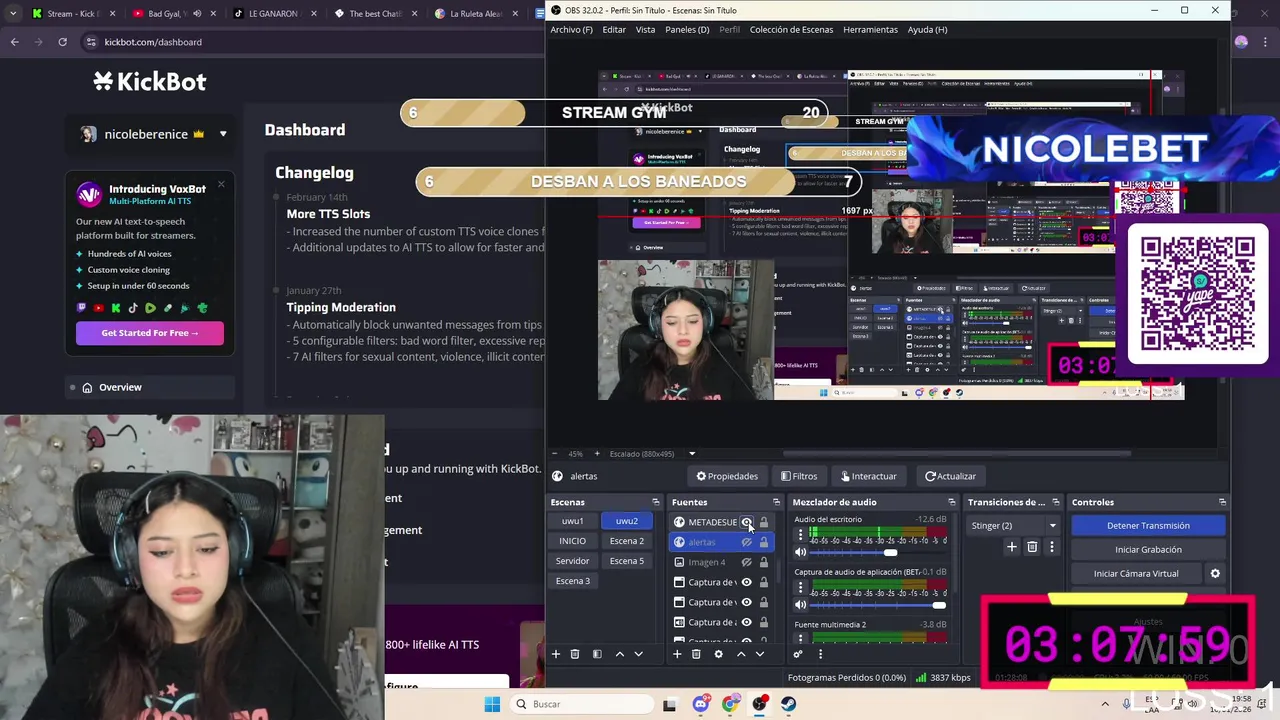Remove transition with trash icon
Viewport: 1280px width, 720px height.
coord(1032,547)
